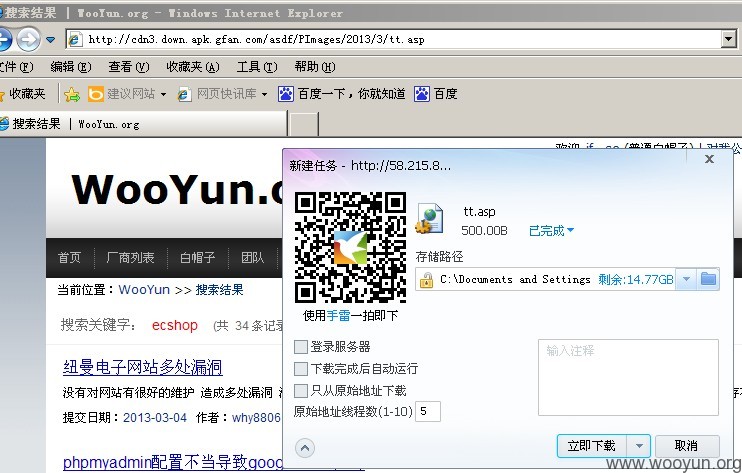Open a new blank tab
The width and height of the screenshot is (742, 473).
pyautogui.click(x=303, y=124)
